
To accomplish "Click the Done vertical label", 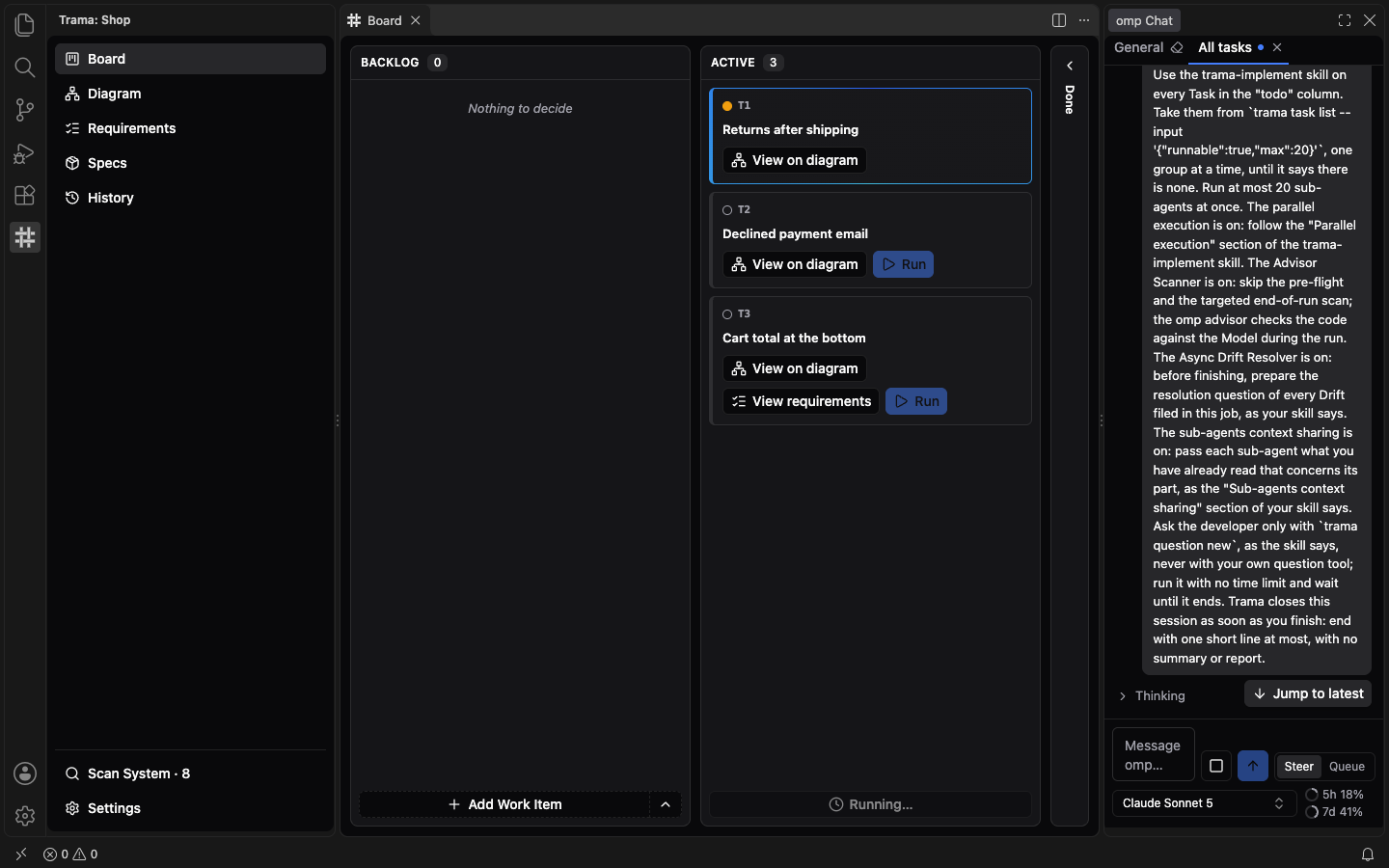I will tap(1070, 99).
